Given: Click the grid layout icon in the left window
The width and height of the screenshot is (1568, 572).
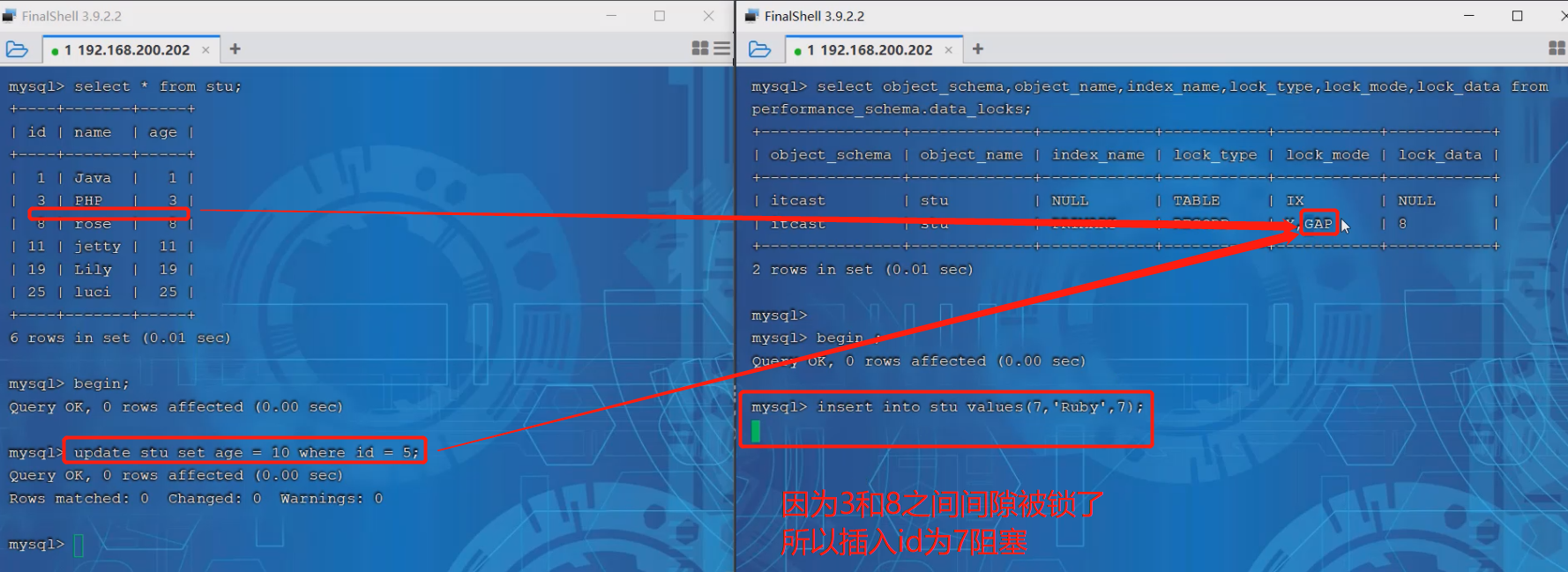Looking at the screenshot, I should coord(700,48).
